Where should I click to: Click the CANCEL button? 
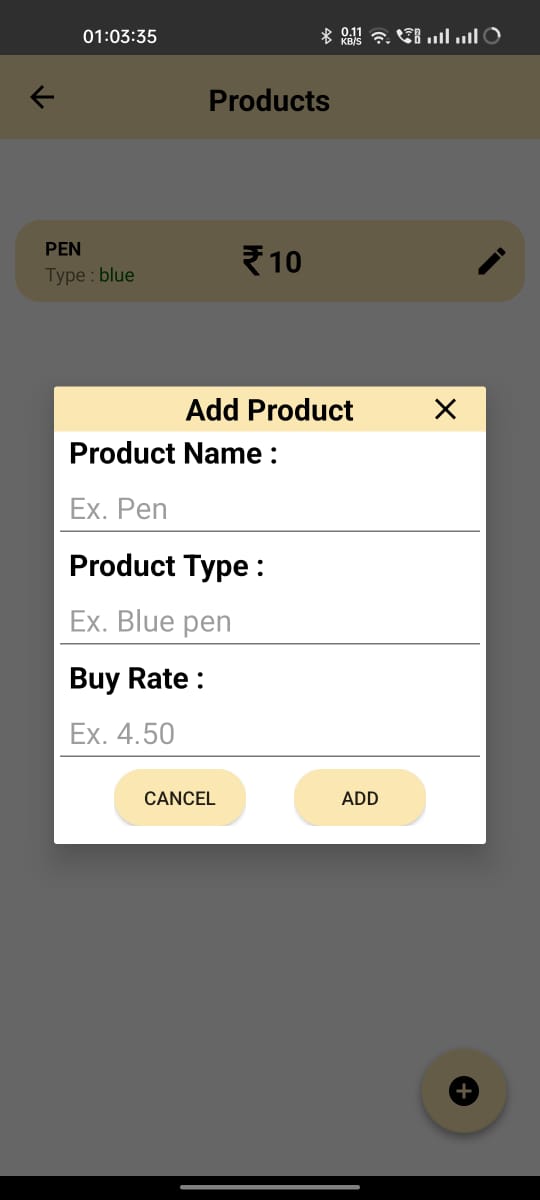click(180, 798)
